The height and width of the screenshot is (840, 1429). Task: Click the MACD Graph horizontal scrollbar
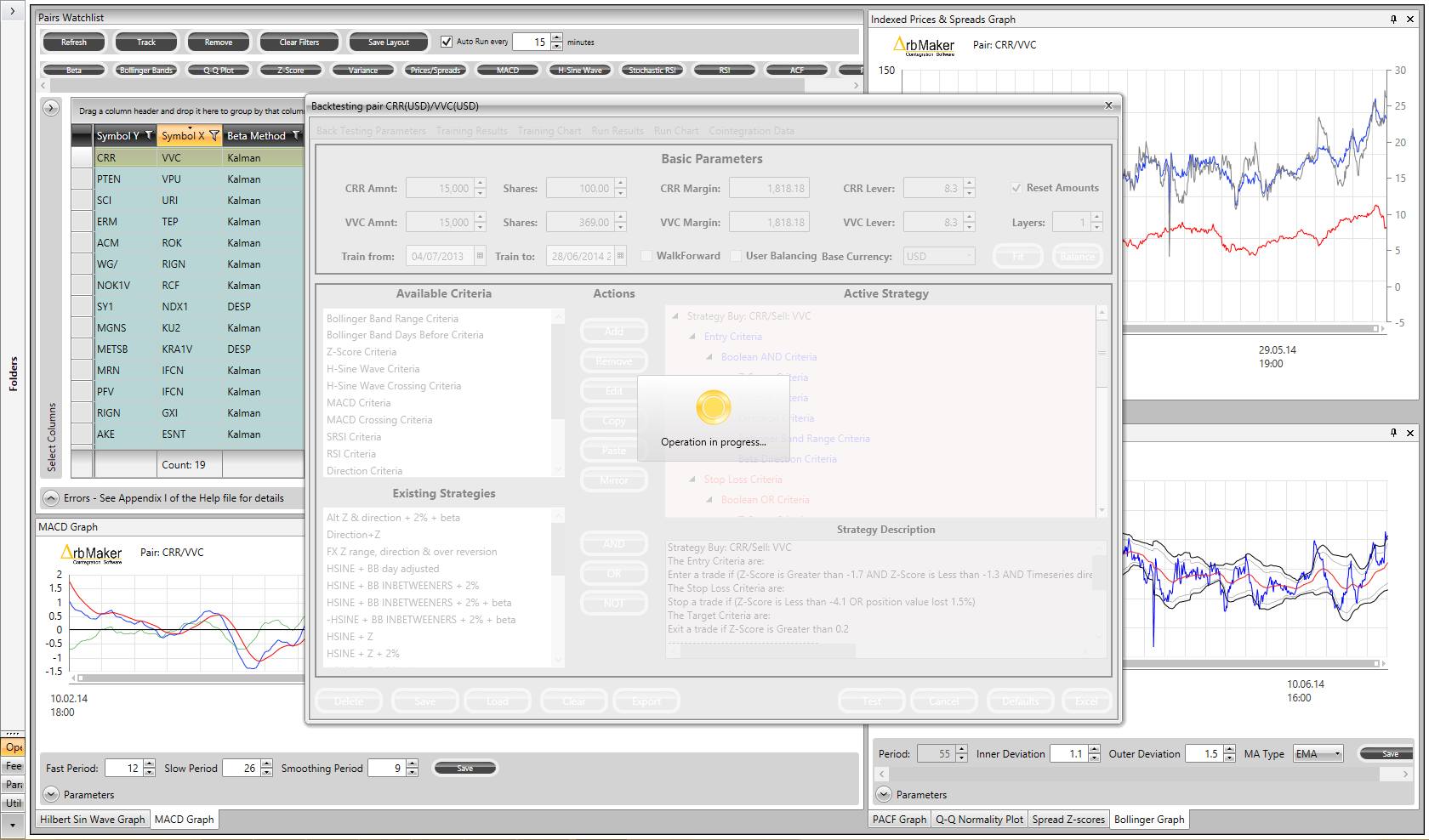click(187, 678)
